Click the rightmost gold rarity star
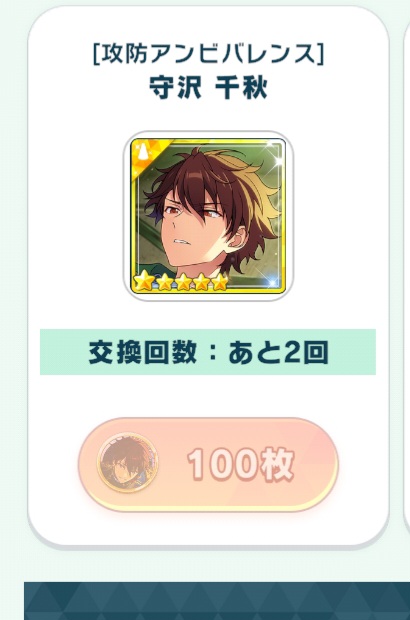This screenshot has width=410, height=620. coord(220,282)
